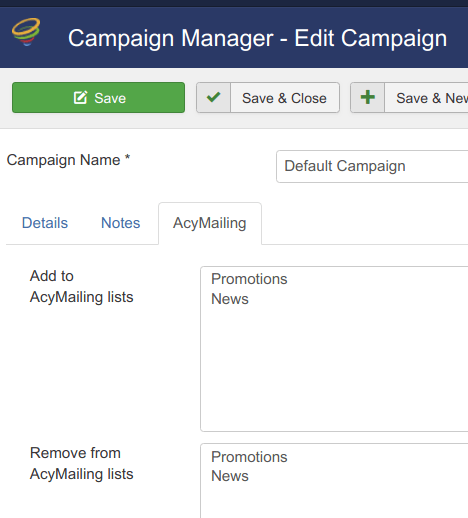The width and height of the screenshot is (468, 518).
Task: Switch to the Notes tab
Action: point(121,223)
